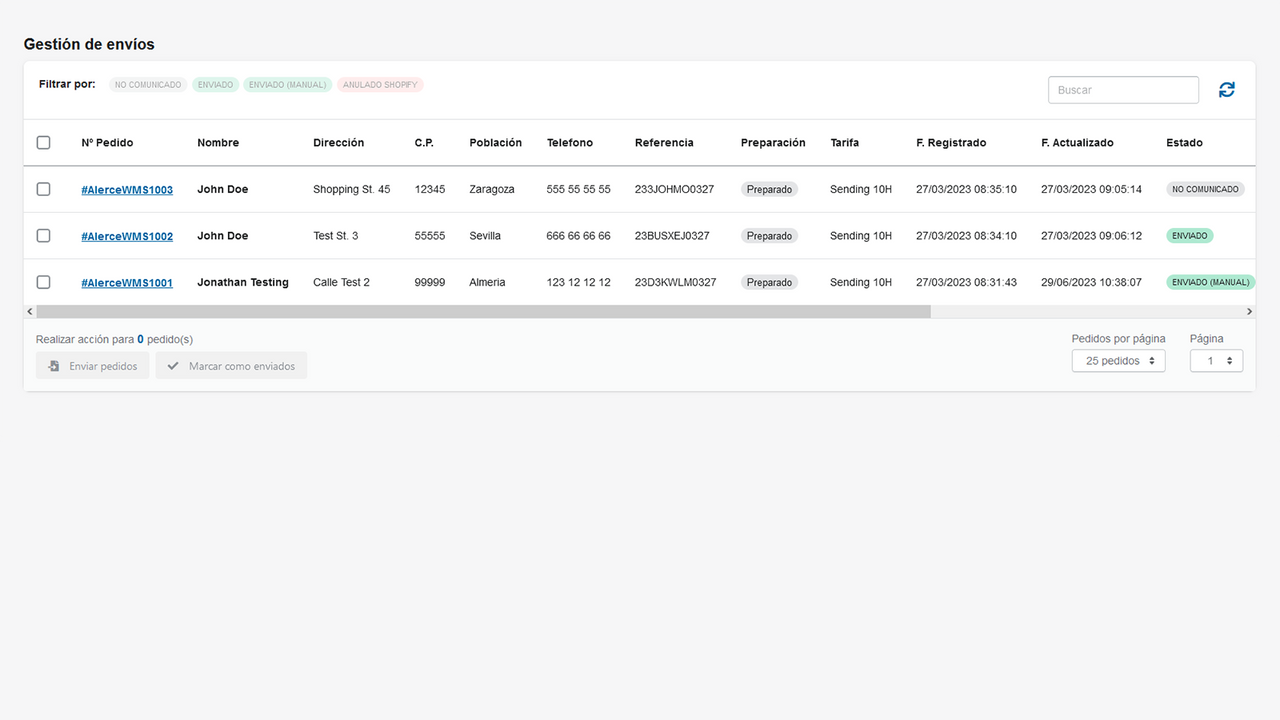The image size is (1280, 720).
Task: Click the horizontal scrollbar thumb under the table
Action: coord(483,312)
